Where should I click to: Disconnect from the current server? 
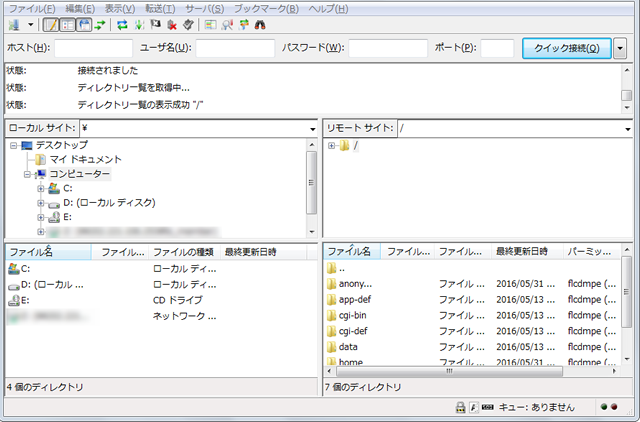172,25
